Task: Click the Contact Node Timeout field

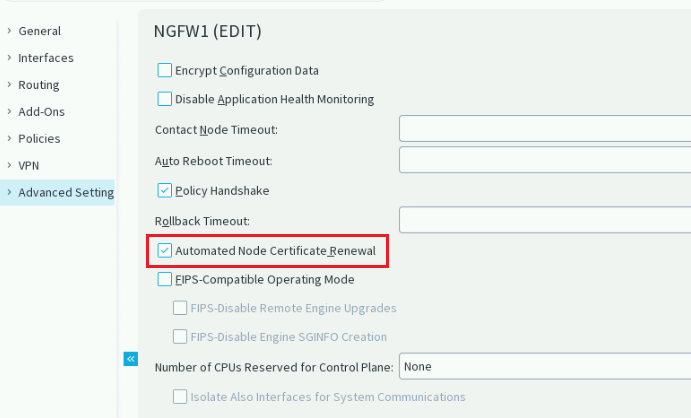Action: click(545, 129)
